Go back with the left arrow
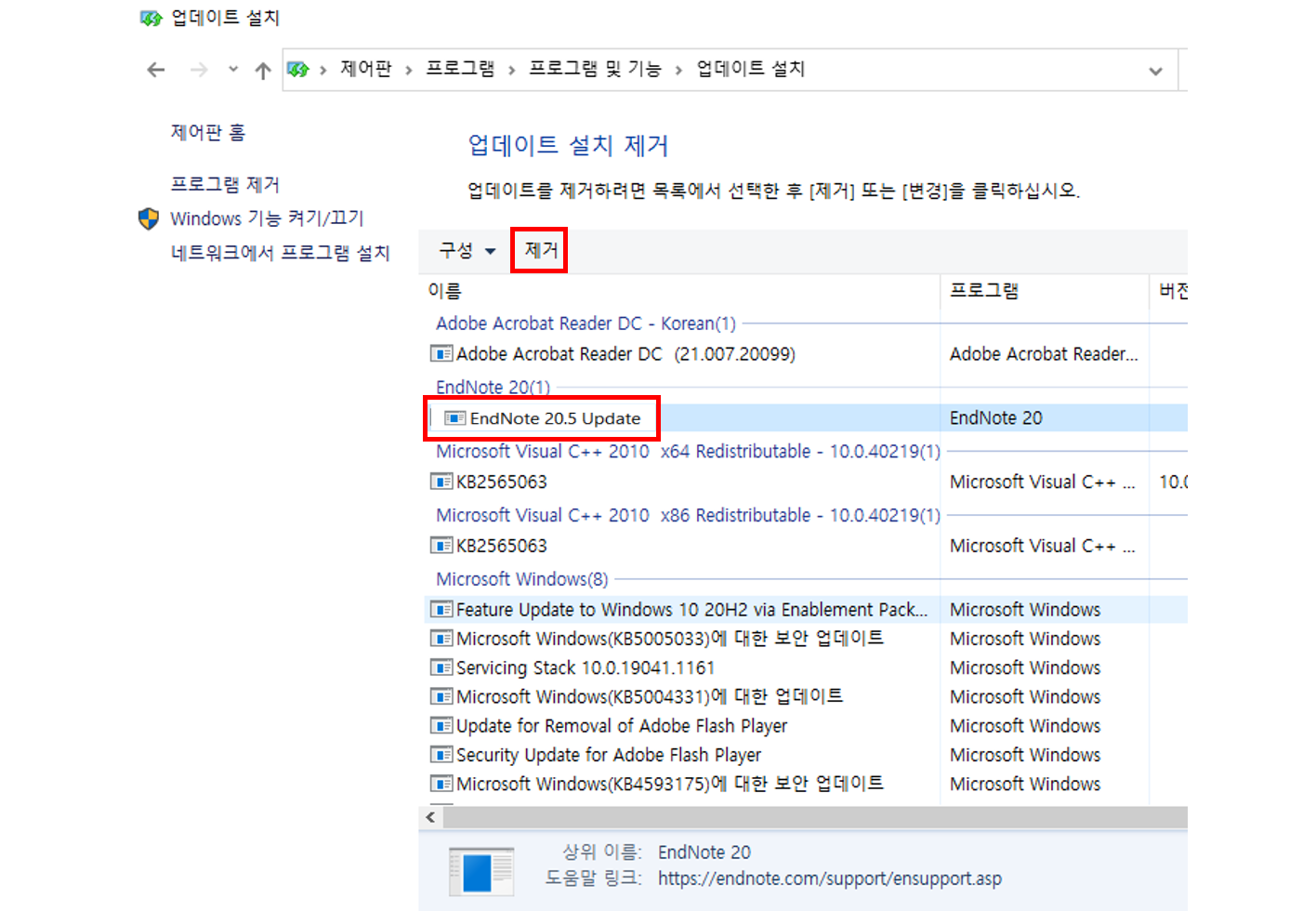 pyautogui.click(x=156, y=70)
